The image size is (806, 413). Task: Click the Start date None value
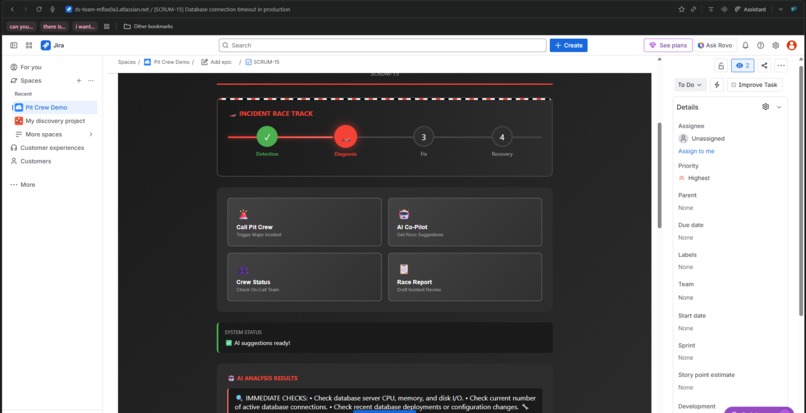(x=685, y=328)
